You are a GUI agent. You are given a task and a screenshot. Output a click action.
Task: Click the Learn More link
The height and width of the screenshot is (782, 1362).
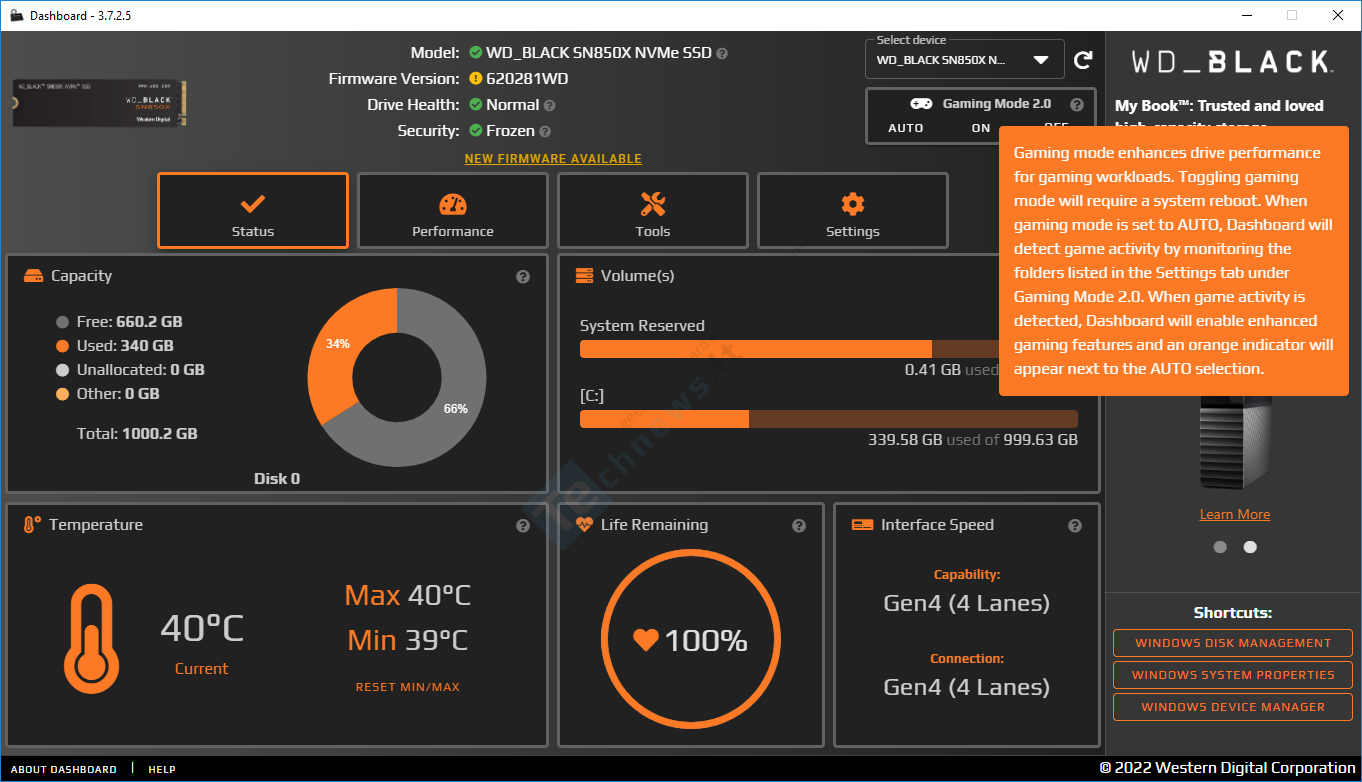(1235, 514)
